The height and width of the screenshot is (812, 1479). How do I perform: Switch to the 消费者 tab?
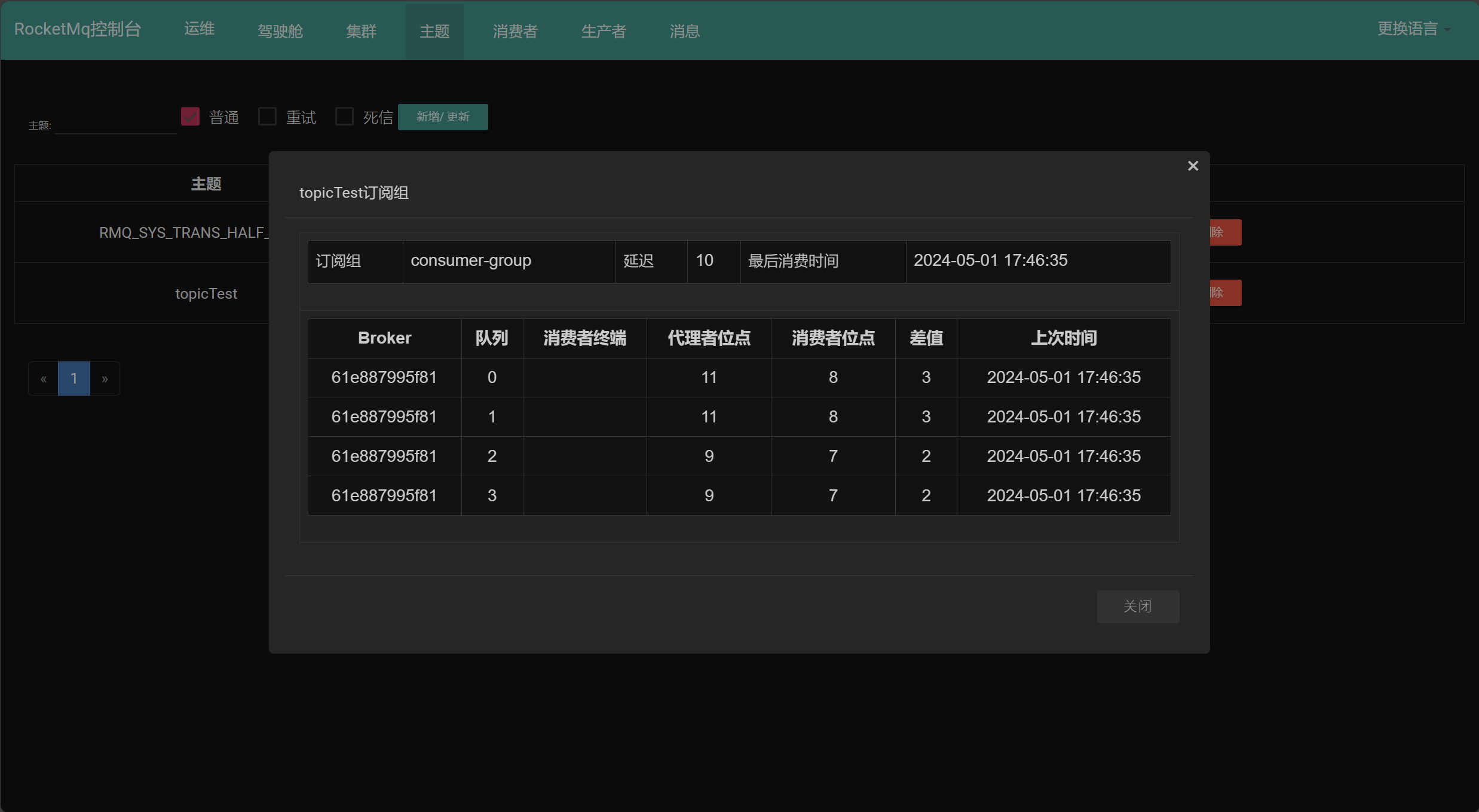[515, 30]
